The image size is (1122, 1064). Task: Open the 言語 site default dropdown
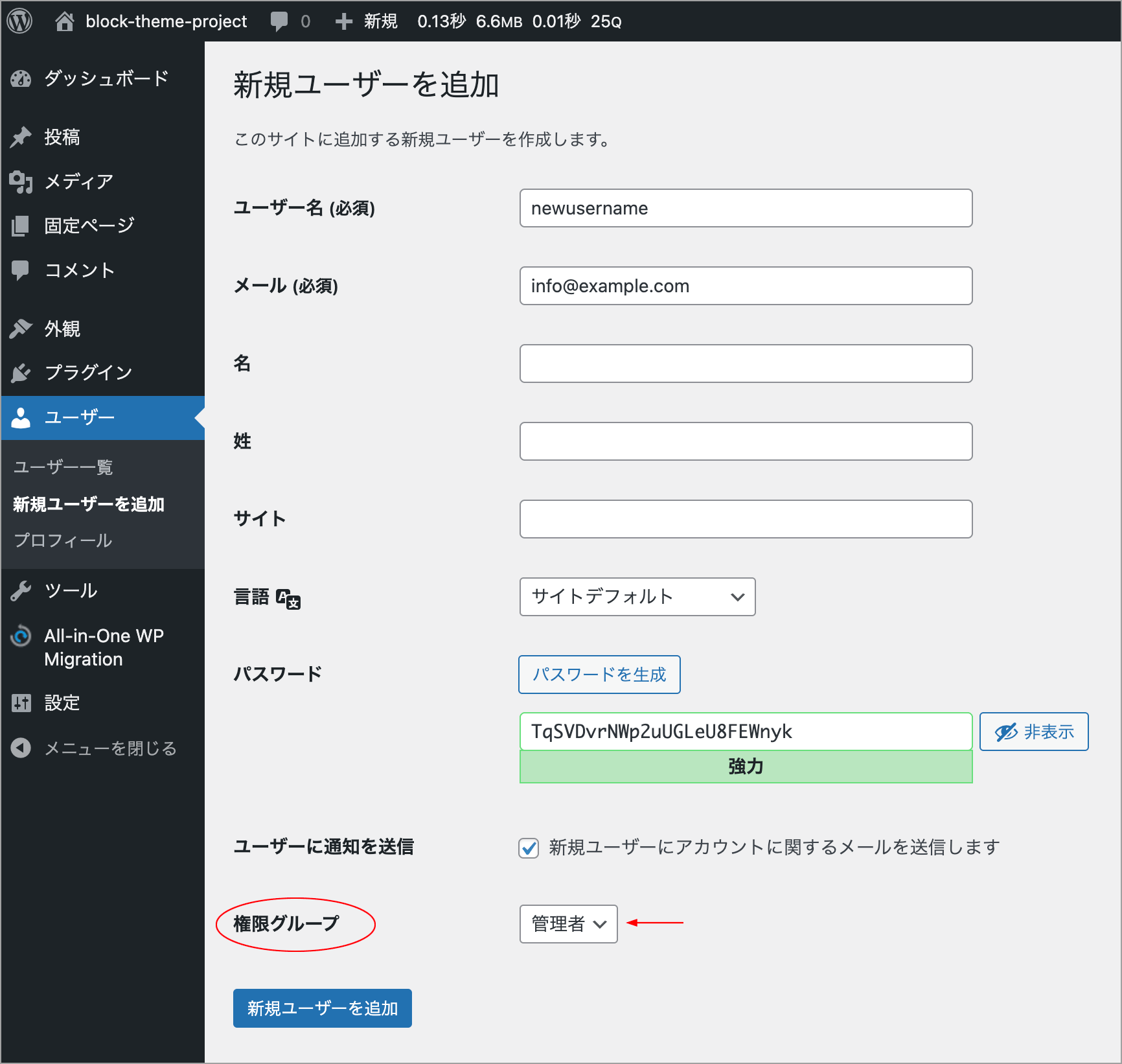pyautogui.click(x=637, y=597)
